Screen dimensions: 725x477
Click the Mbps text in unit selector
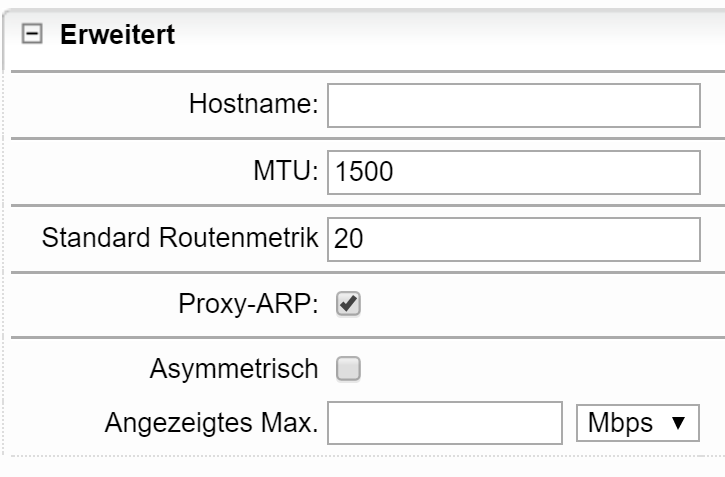pos(620,423)
